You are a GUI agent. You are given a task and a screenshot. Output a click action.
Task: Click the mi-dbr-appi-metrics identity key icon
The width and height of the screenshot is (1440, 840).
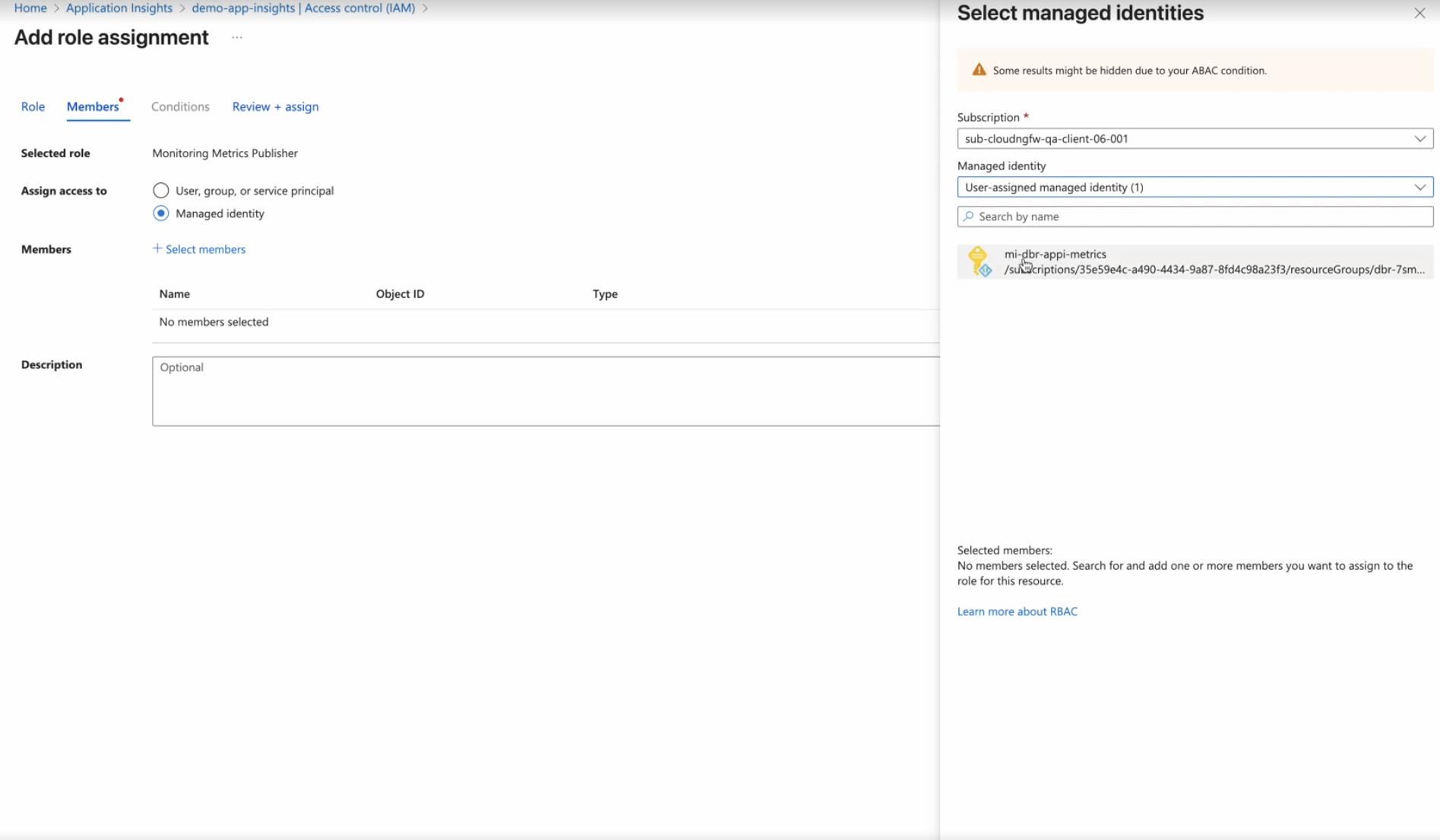pos(979,261)
